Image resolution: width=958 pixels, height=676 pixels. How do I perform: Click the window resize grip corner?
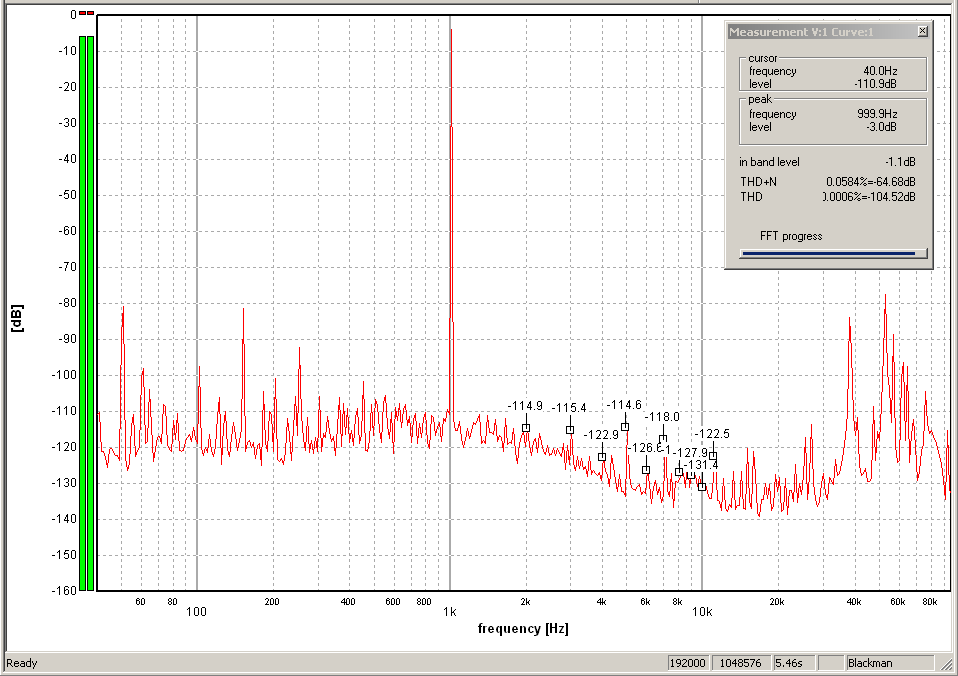(949, 667)
